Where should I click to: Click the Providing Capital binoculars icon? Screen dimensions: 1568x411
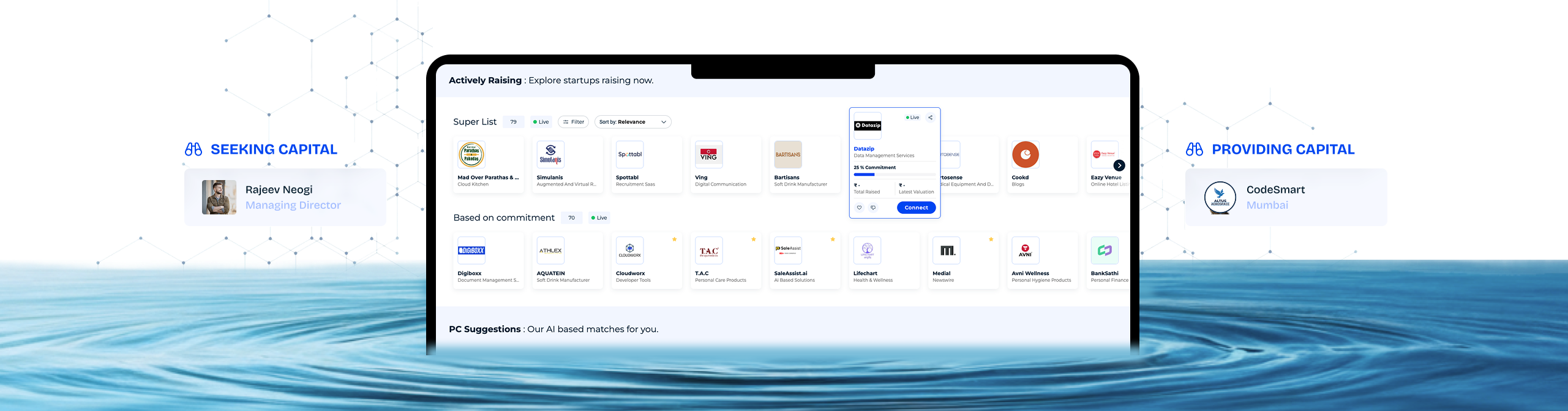point(1194,149)
